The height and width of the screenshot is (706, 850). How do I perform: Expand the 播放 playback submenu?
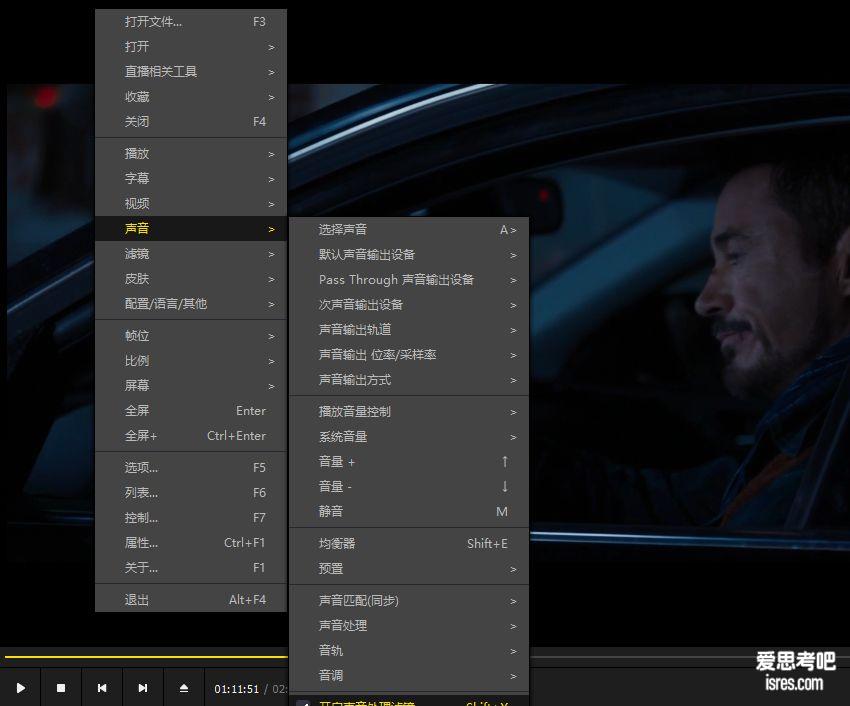pyautogui.click(x=191, y=153)
